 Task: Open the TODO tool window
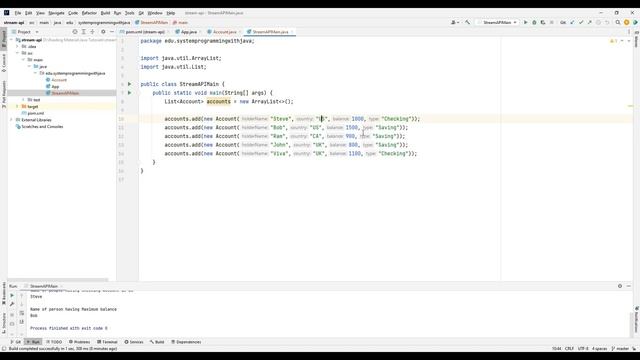54,342
